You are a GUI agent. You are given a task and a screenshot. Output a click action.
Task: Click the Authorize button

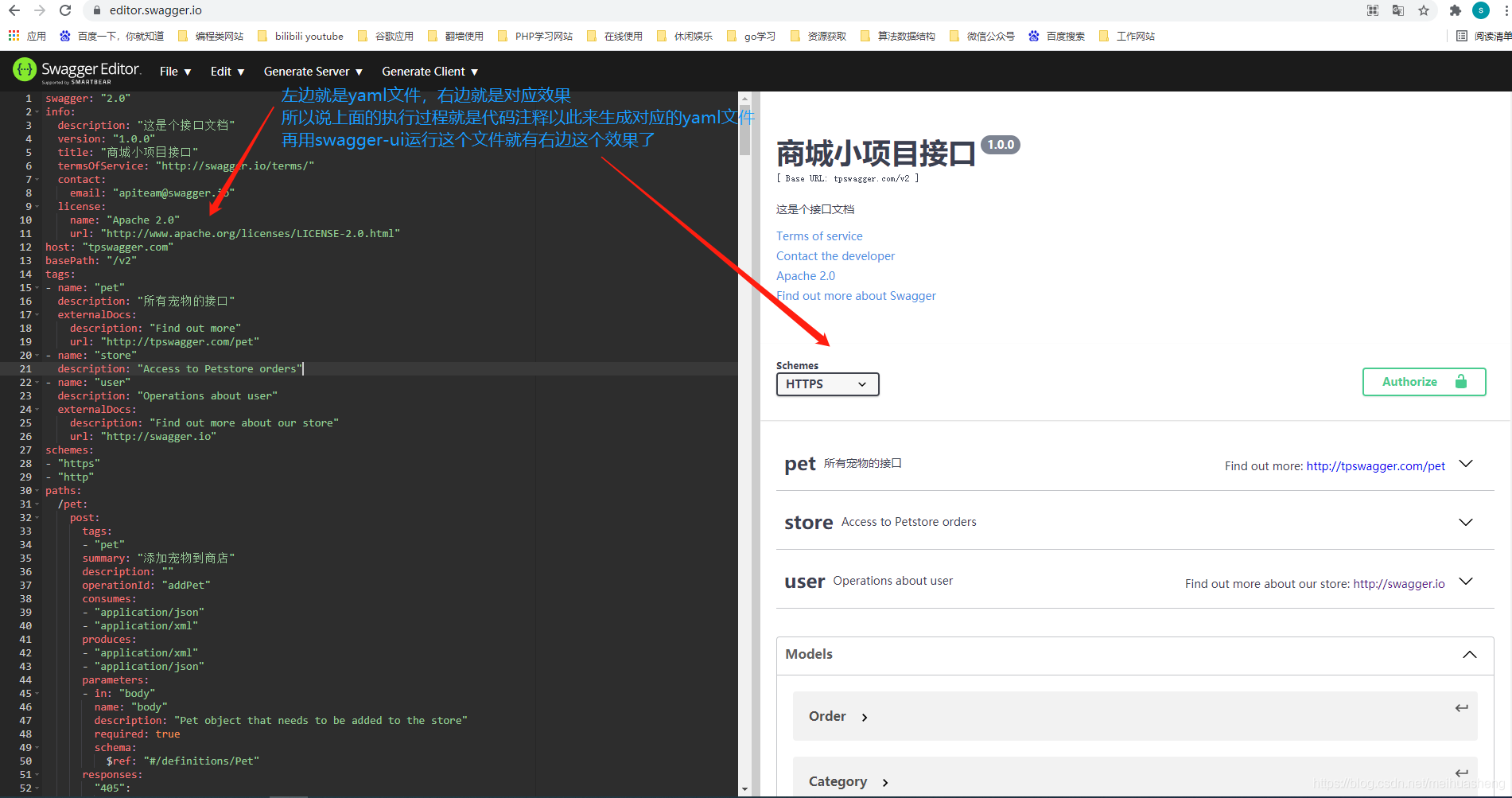coord(1424,382)
